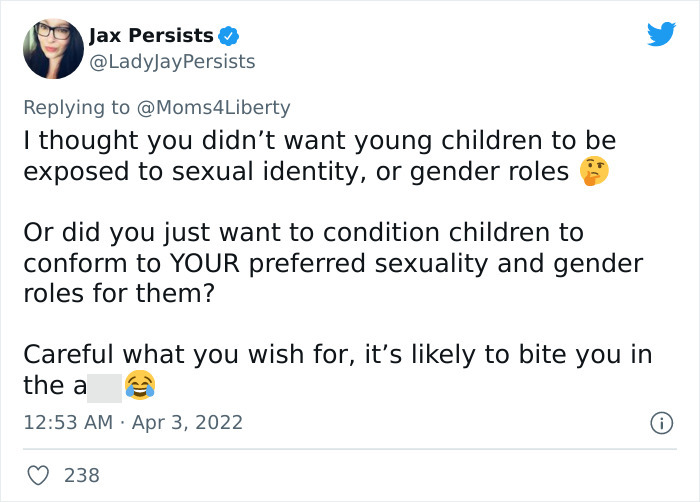Viewport: 700px width, 502px height.
Task: Click the phrase "sexual identity"
Action: [242, 171]
